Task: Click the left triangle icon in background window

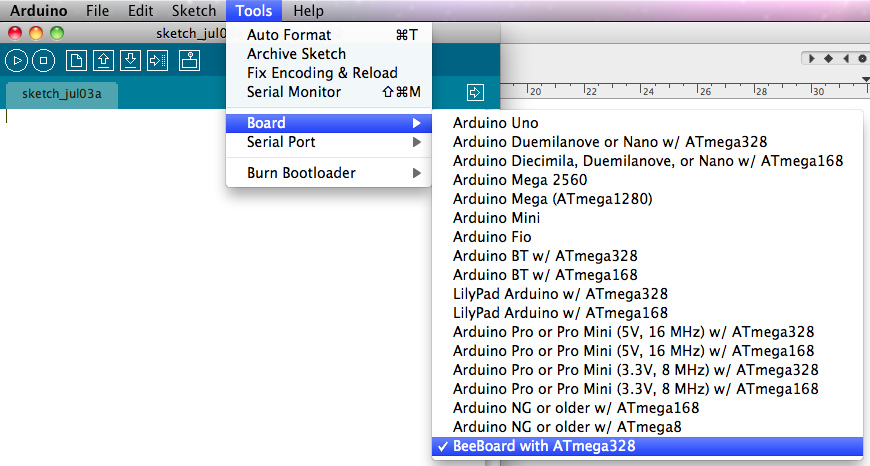Action: (x=846, y=58)
